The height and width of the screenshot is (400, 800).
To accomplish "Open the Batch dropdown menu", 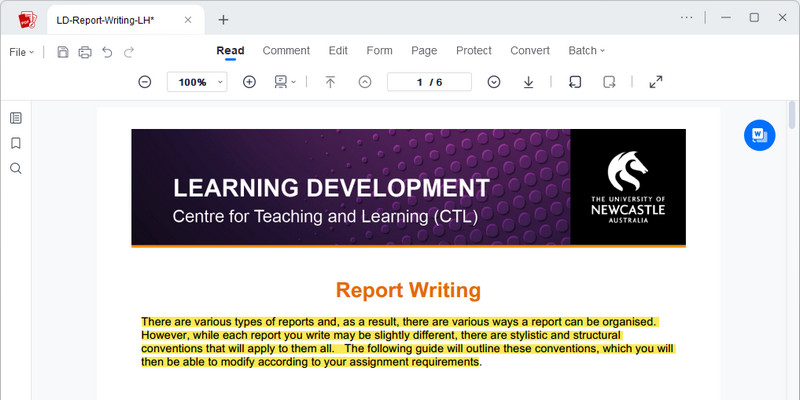I will click(587, 51).
